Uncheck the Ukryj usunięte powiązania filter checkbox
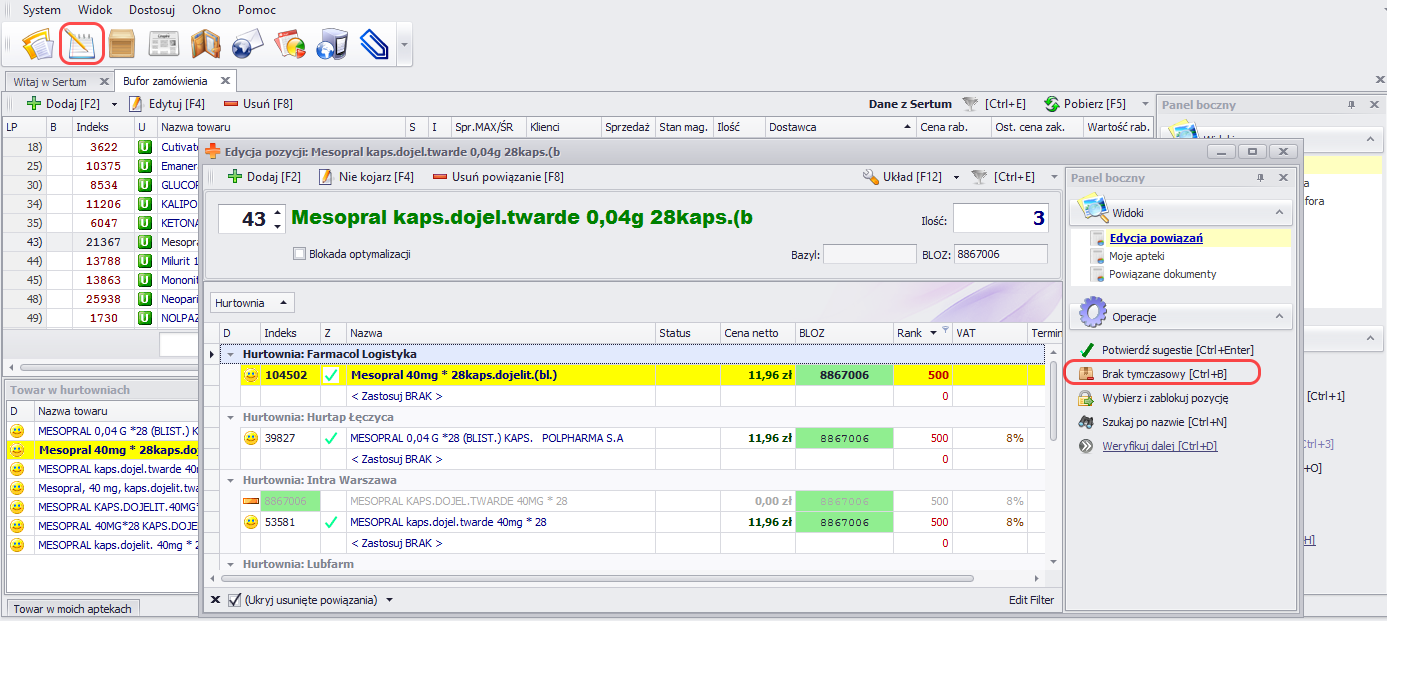Screen dimensions: 1406x682 (x=235, y=600)
